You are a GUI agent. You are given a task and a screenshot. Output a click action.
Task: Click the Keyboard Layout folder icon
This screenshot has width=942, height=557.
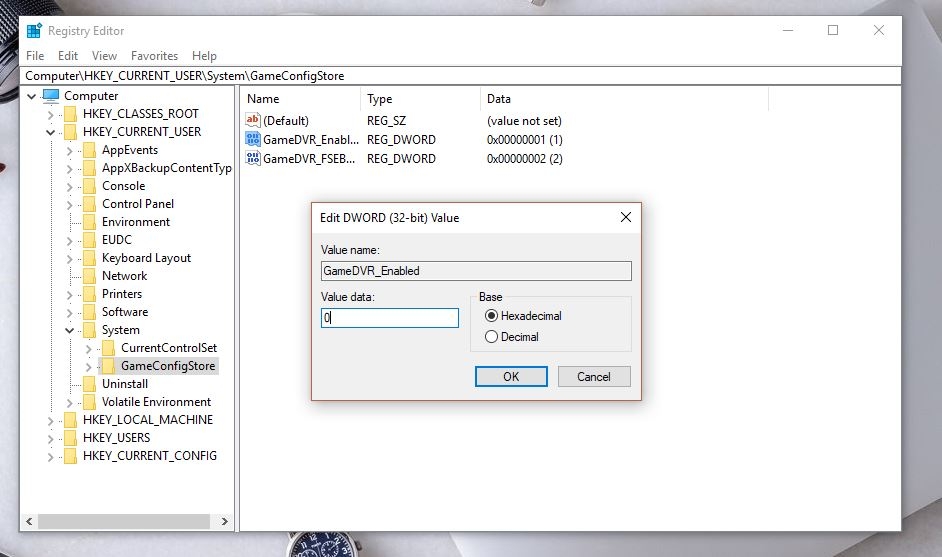pyautogui.click(x=90, y=258)
